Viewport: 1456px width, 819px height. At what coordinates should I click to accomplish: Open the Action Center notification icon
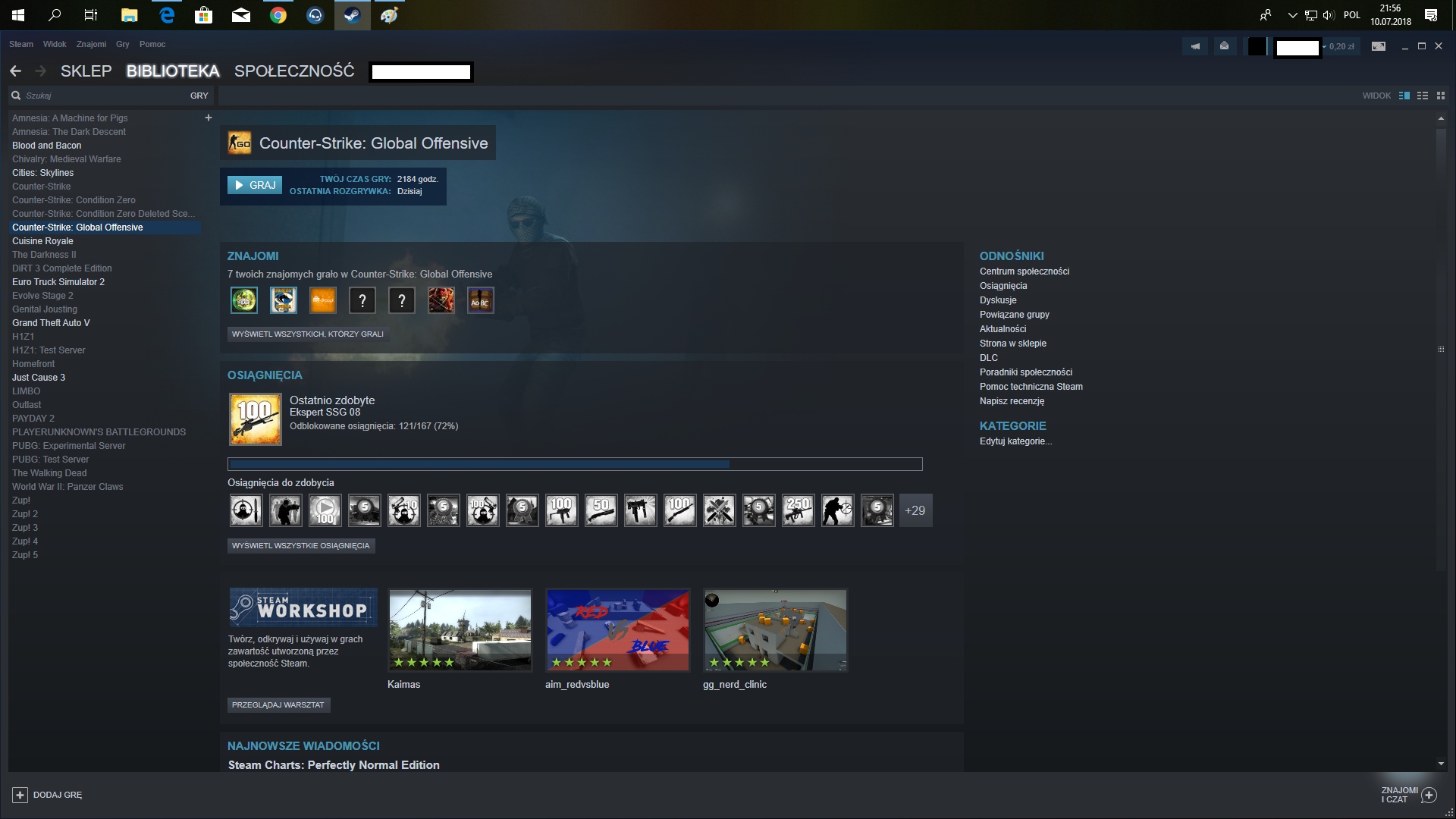coord(1431,15)
